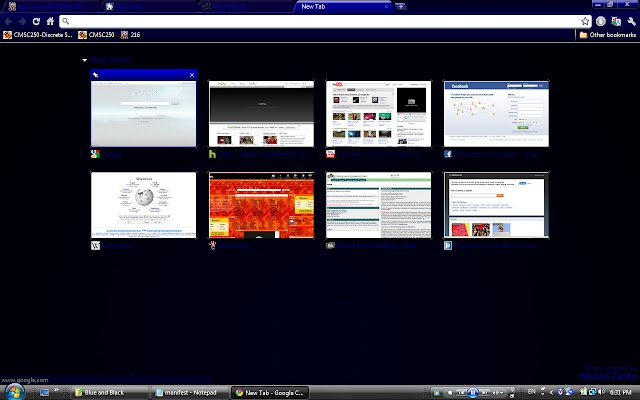
Task: Skip to next track in taskbar player
Action: click(x=485, y=393)
